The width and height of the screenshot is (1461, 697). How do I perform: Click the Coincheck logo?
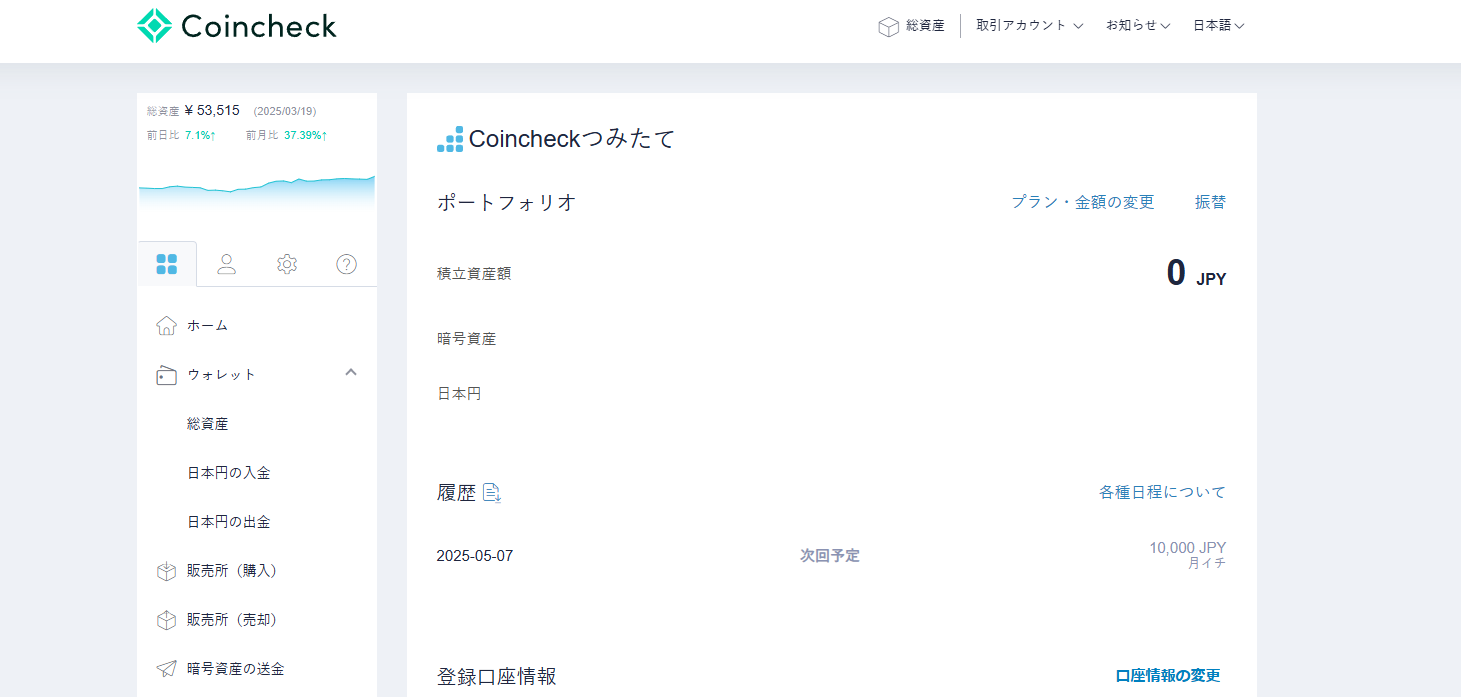[x=236, y=25]
